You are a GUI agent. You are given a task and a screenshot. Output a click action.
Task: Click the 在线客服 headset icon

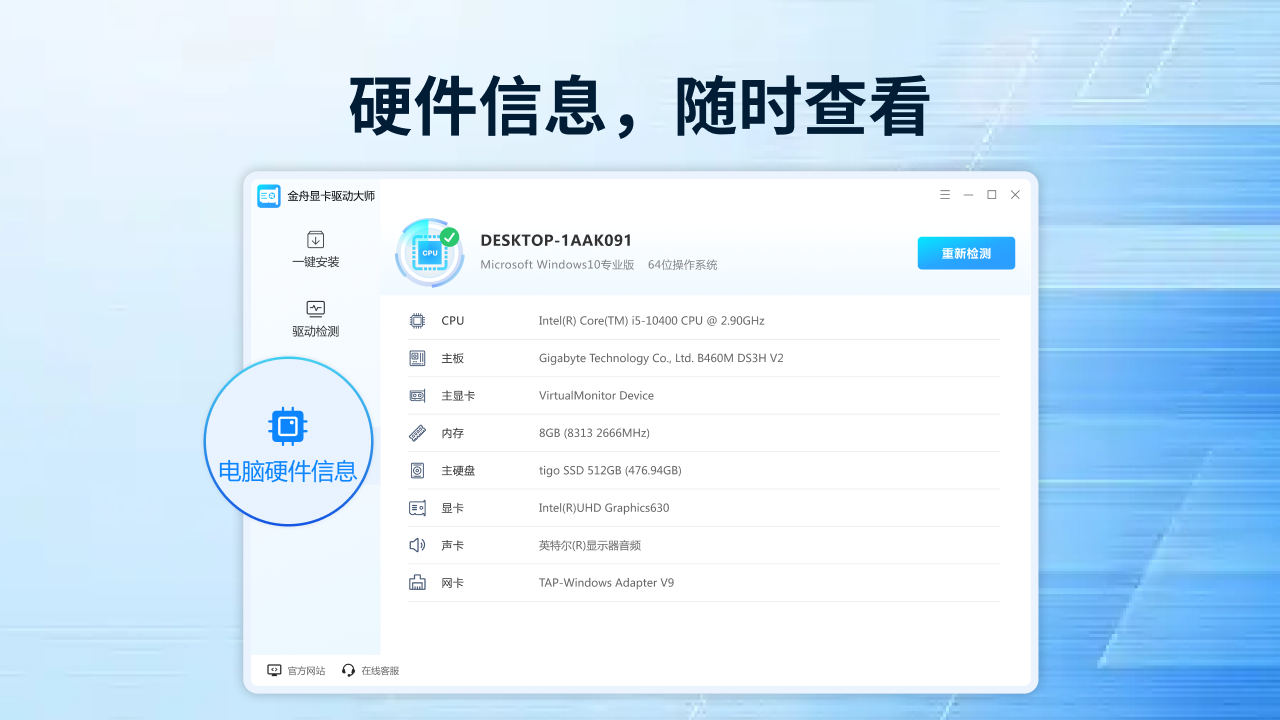[348, 670]
